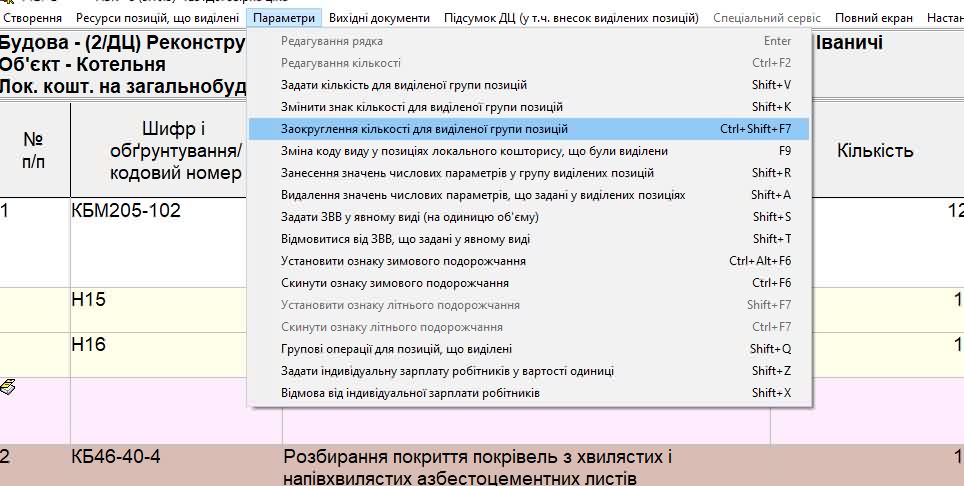Select Змінити знак кількості для виділеної групи
The image size is (964, 486).
(x=421, y=107)
